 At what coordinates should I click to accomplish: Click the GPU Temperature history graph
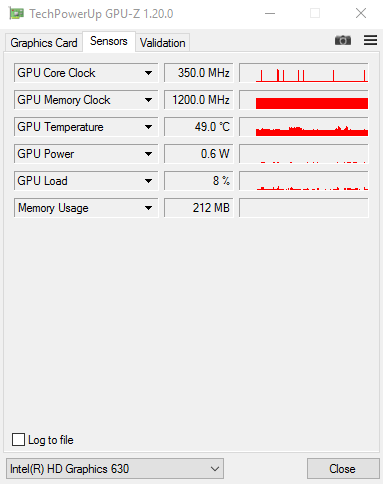[x=304, y=127]
